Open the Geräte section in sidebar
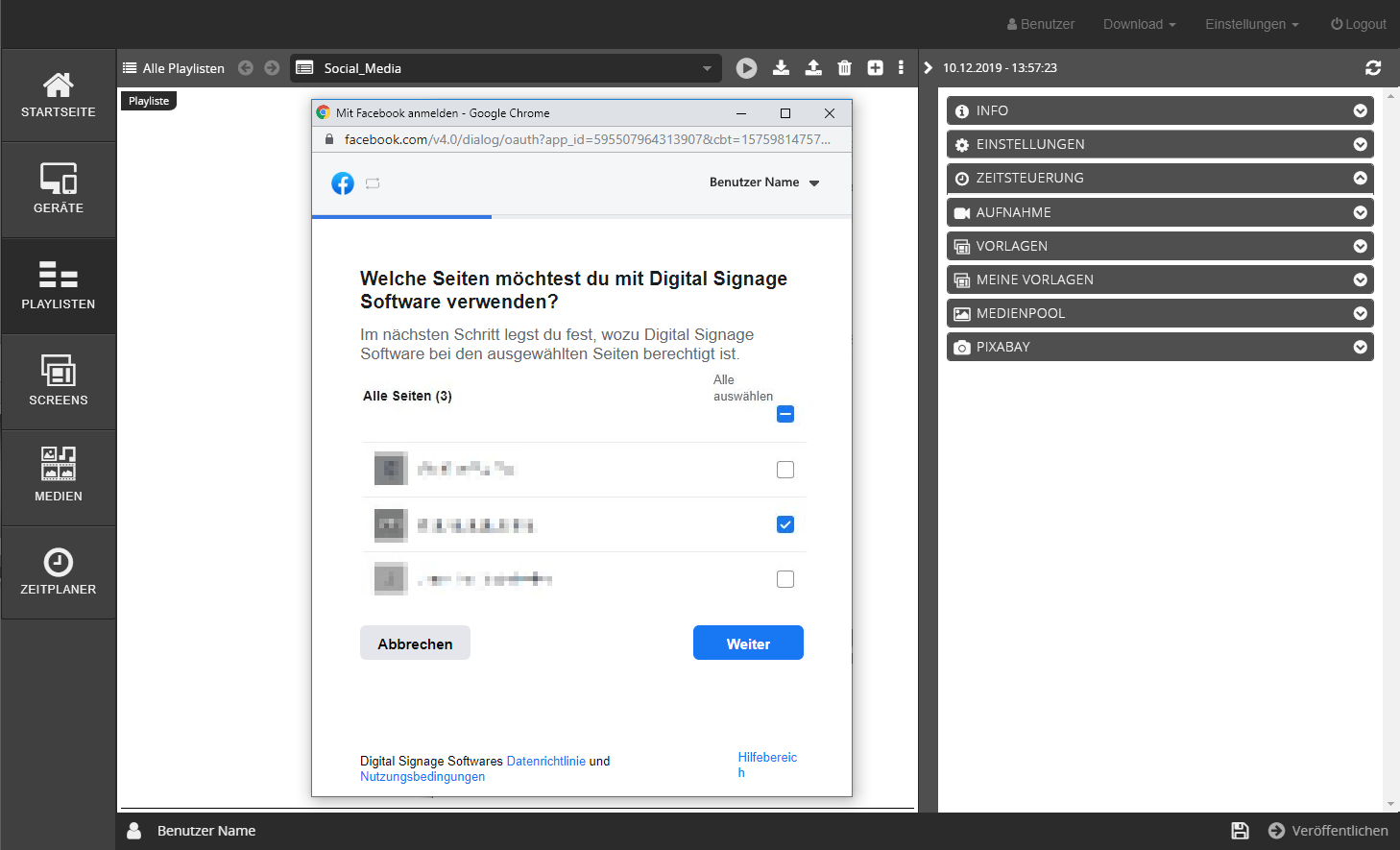The height and width of the screenshot is (850, 1400). pos(59,189)
